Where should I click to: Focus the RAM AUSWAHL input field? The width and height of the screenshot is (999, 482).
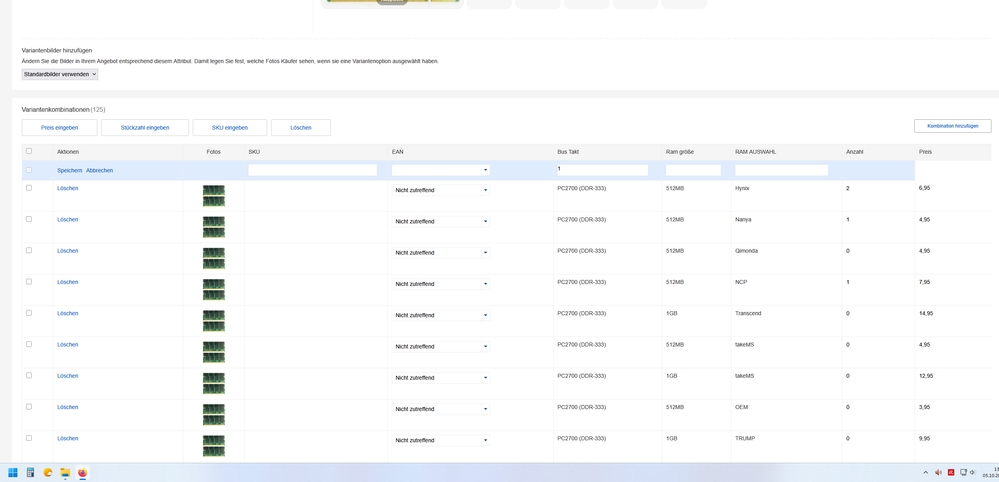click(x=782, y=171)
